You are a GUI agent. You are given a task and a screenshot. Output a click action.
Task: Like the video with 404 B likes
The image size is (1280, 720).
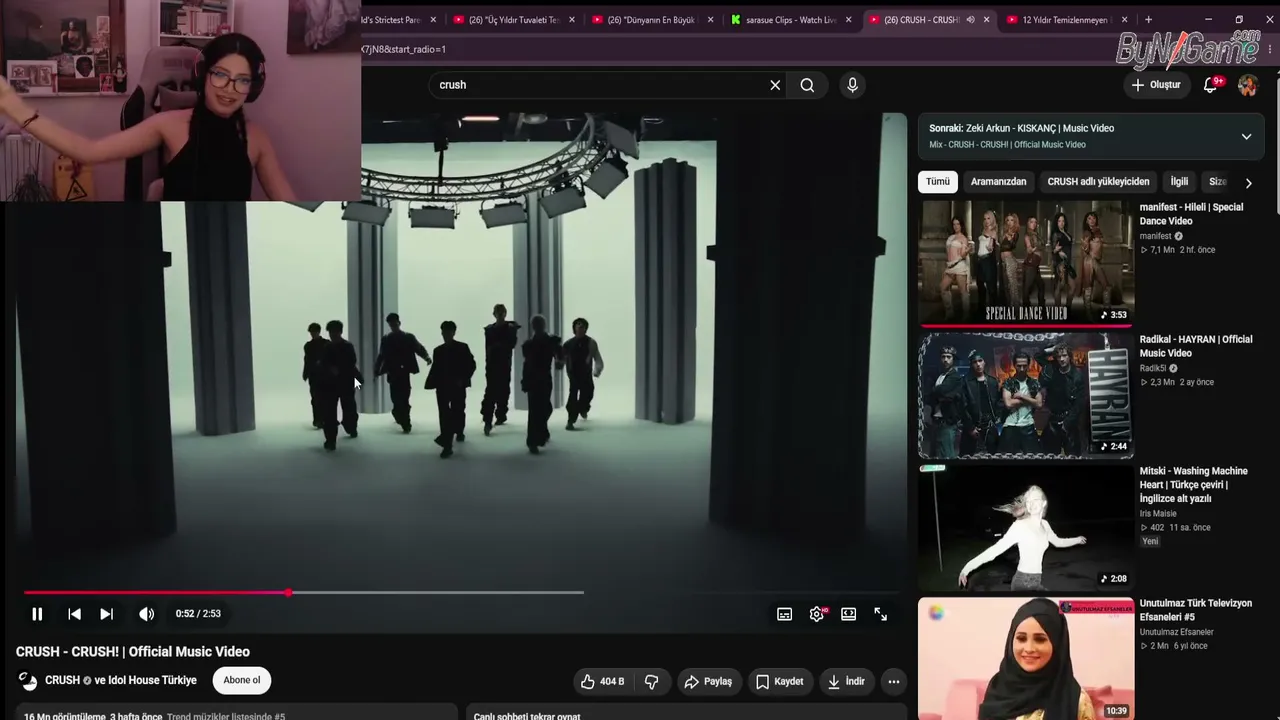pos(602,682)
